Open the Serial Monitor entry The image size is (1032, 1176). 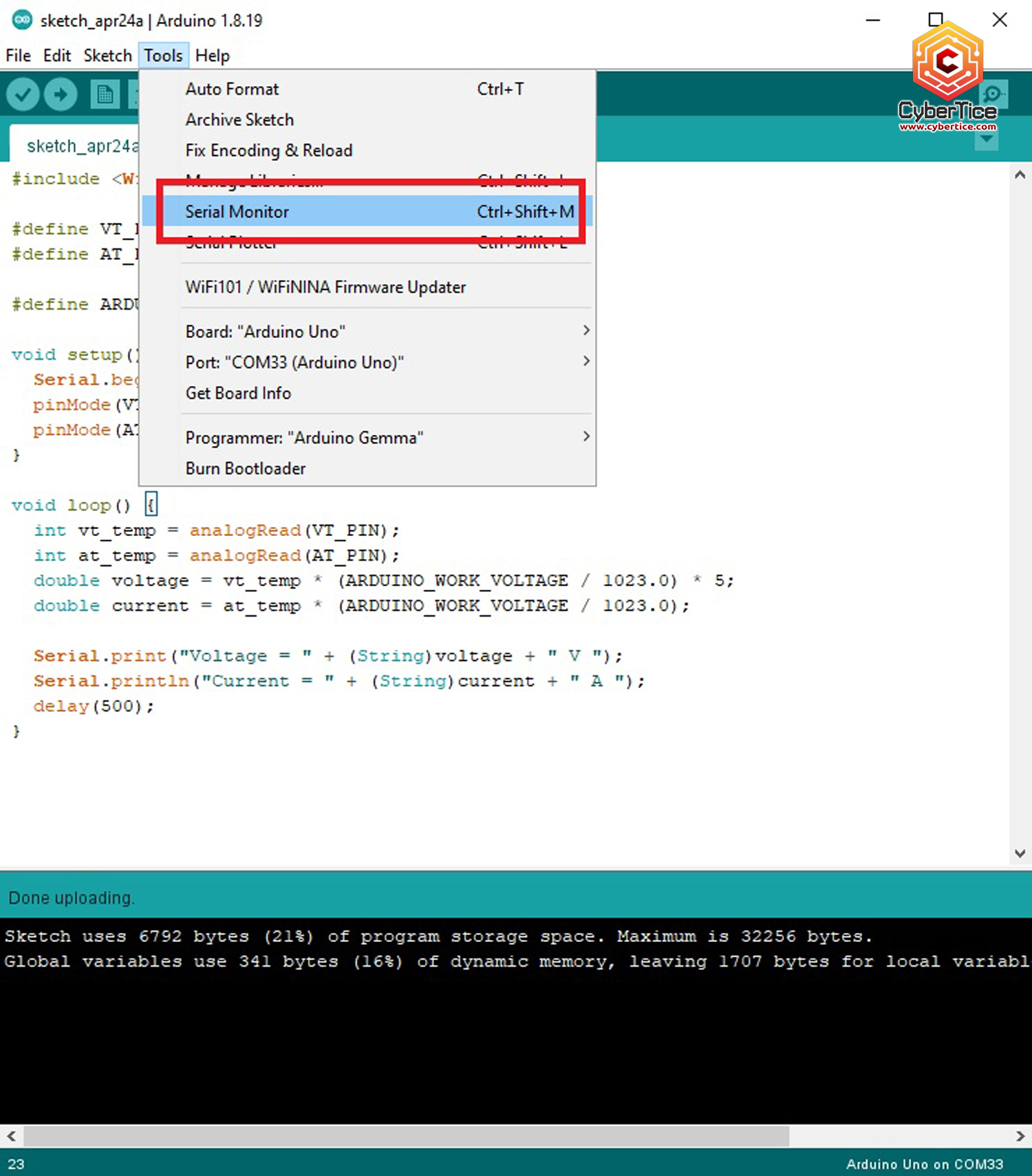point(367,211)
